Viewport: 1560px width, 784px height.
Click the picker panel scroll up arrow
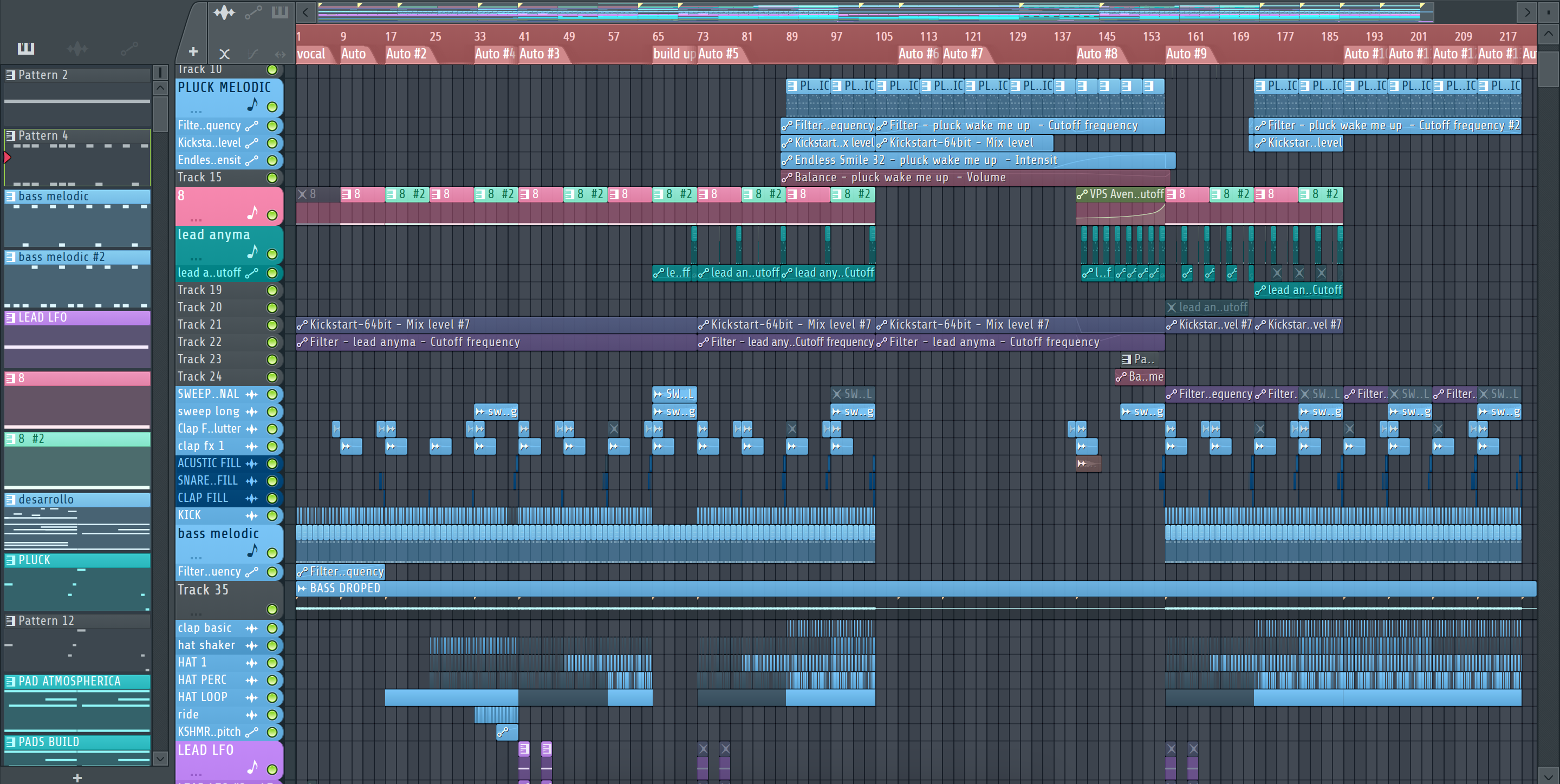(x=160, y=88)
